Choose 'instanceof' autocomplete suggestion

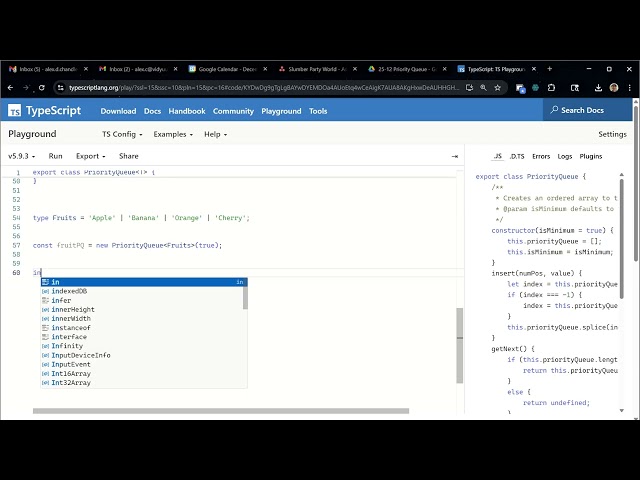pyautogui.click(x=142, y=328)
